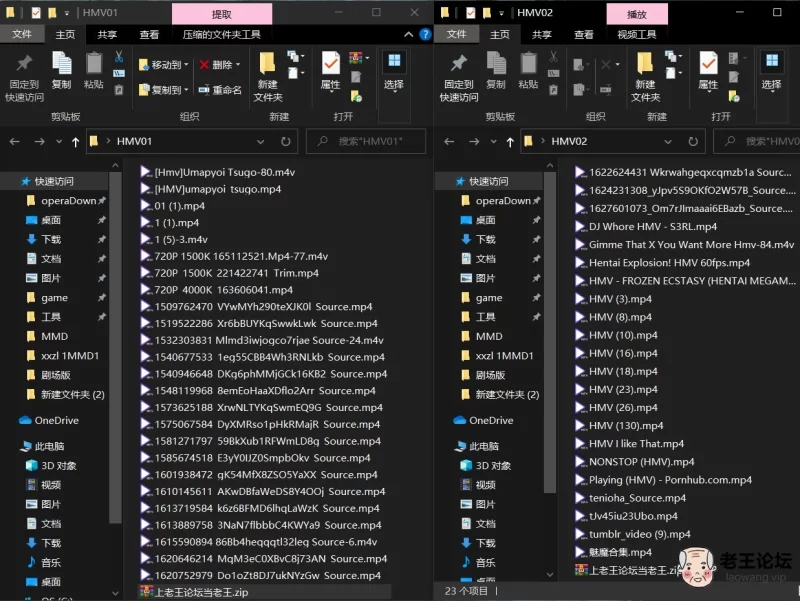The image size is (800, 601).
Task: Click the HMV01 search box
Action: coord(365,142)
